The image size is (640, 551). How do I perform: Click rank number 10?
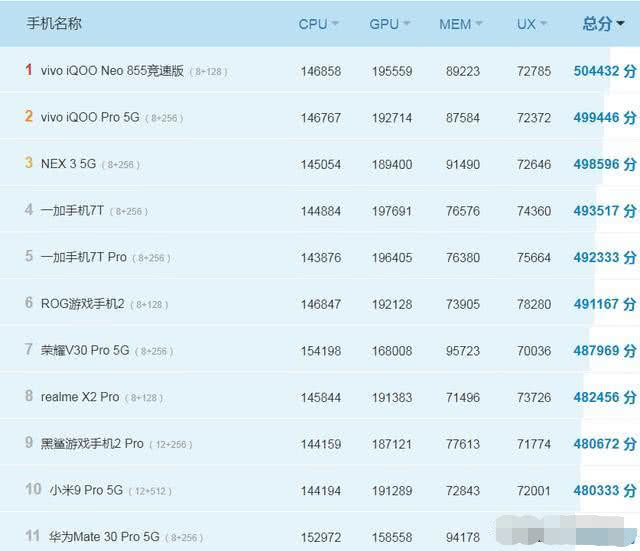coord(33,489)
